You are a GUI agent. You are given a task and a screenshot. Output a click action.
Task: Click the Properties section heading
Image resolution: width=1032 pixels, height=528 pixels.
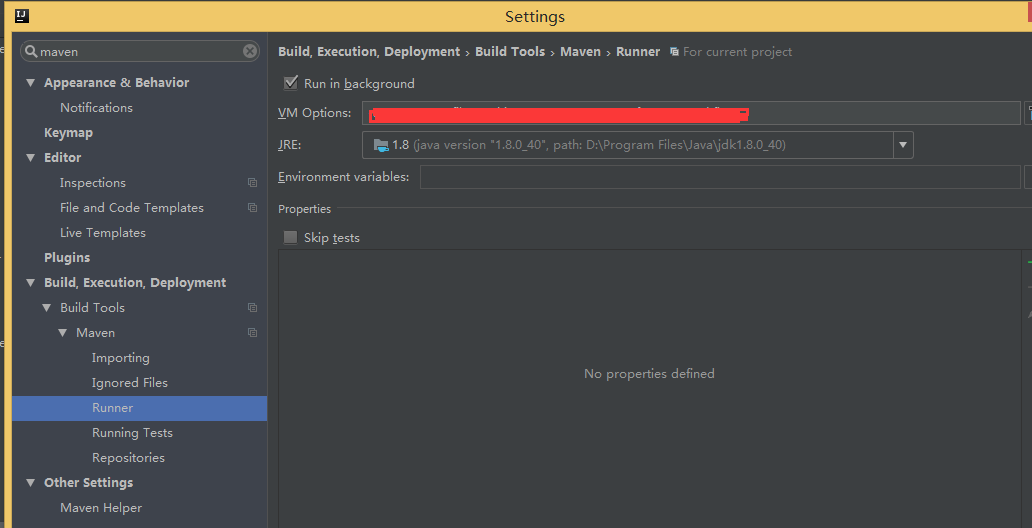point(304,209)
